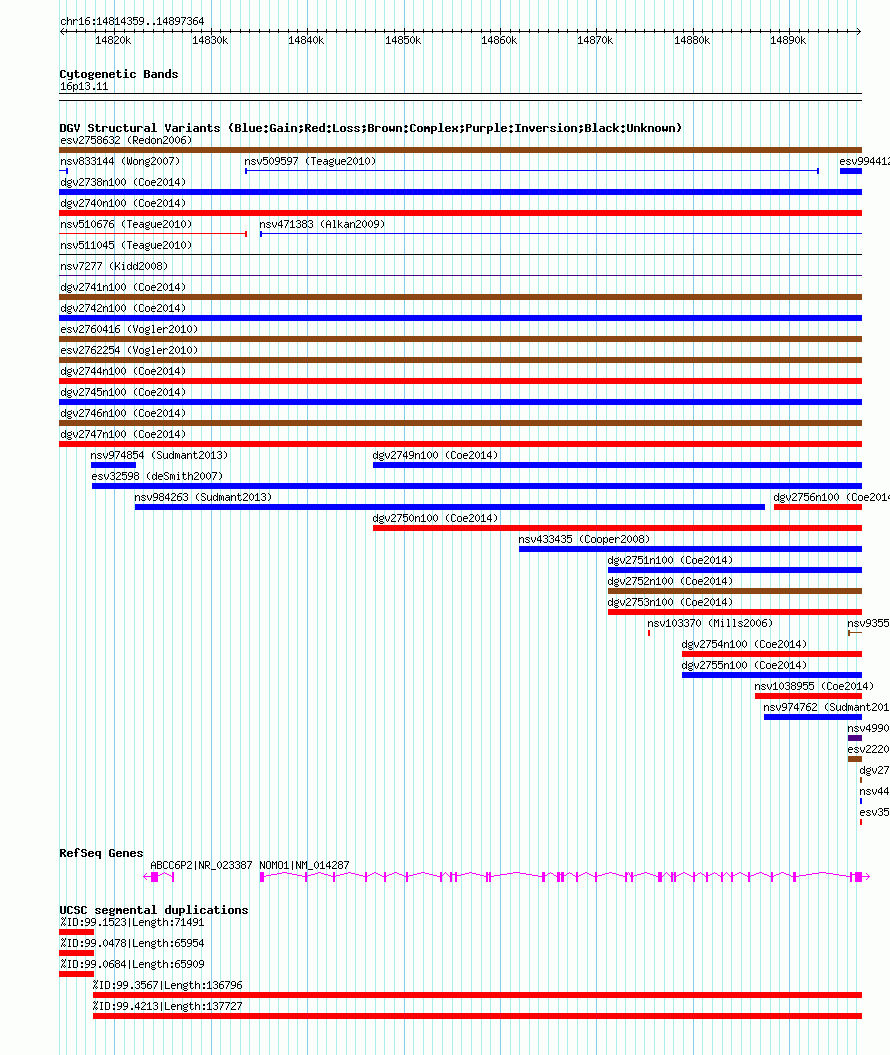Click the brown esv2220 variant bar
Image resolution: width=890 pixels, height=1055 pixels.
(x=855, y=760)
